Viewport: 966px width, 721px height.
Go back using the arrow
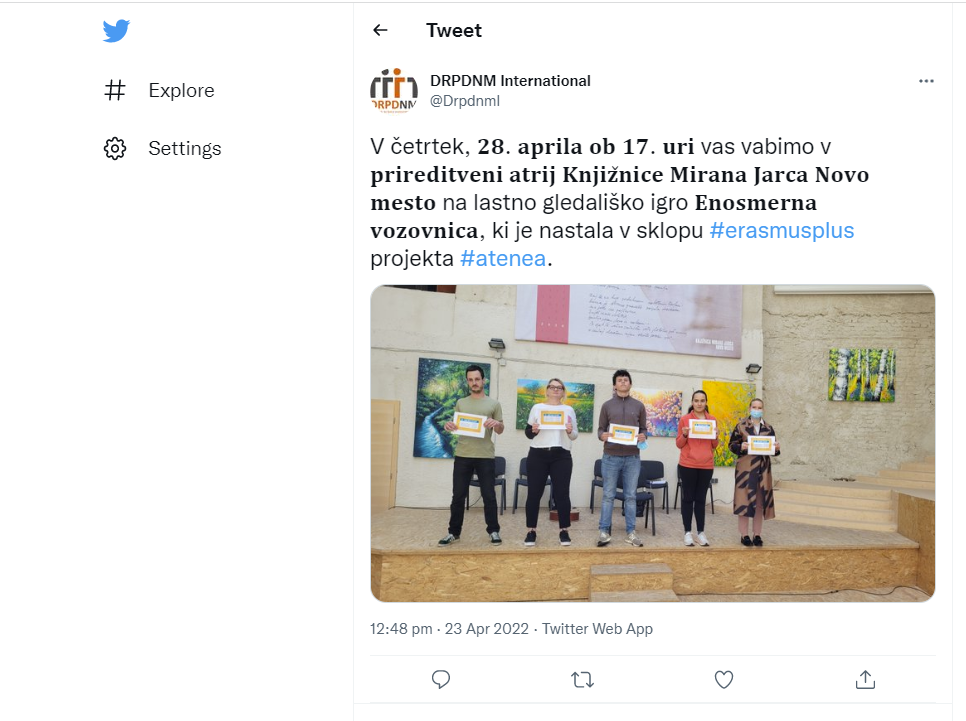click(380, 30)
